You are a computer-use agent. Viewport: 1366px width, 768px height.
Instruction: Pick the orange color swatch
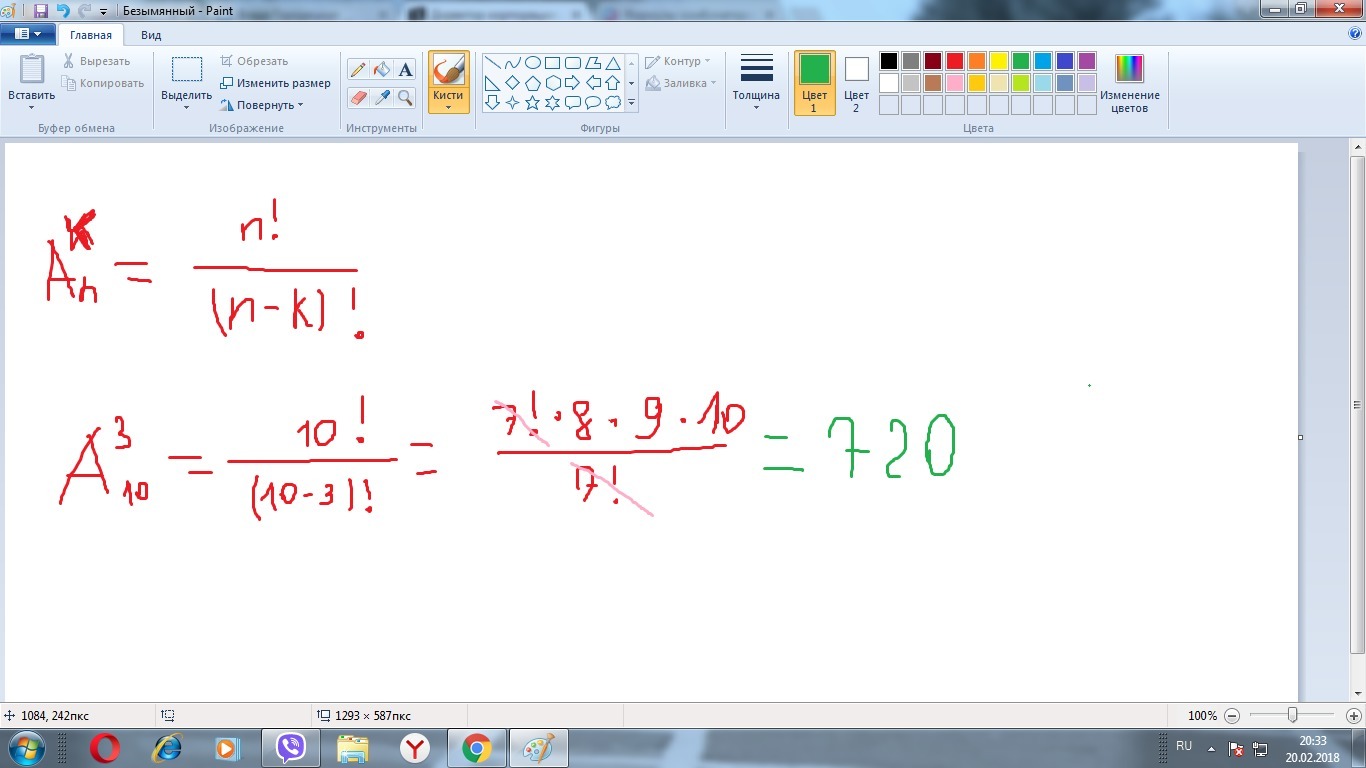pyautogui.click(x=976, y=61)
